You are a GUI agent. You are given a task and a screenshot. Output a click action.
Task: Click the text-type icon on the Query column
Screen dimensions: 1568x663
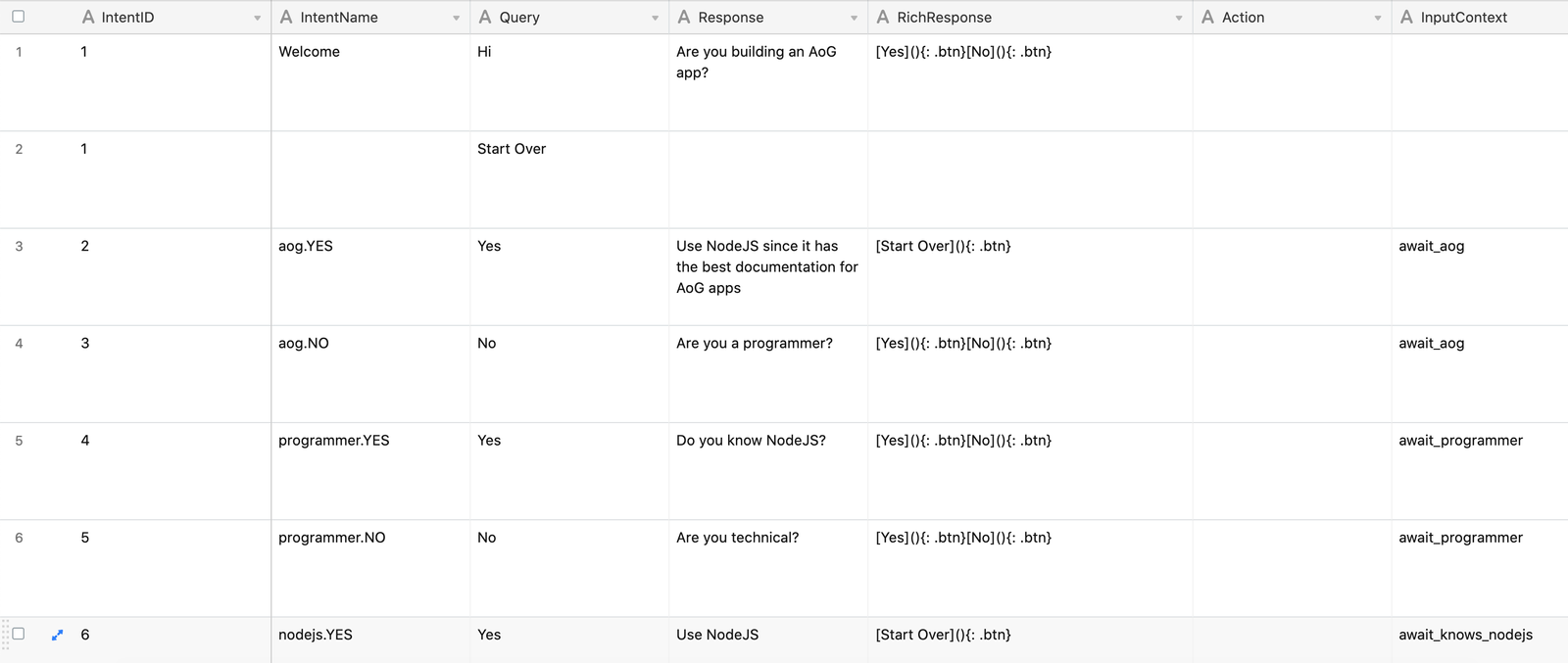pyautogui.click(x=484, y=17)
